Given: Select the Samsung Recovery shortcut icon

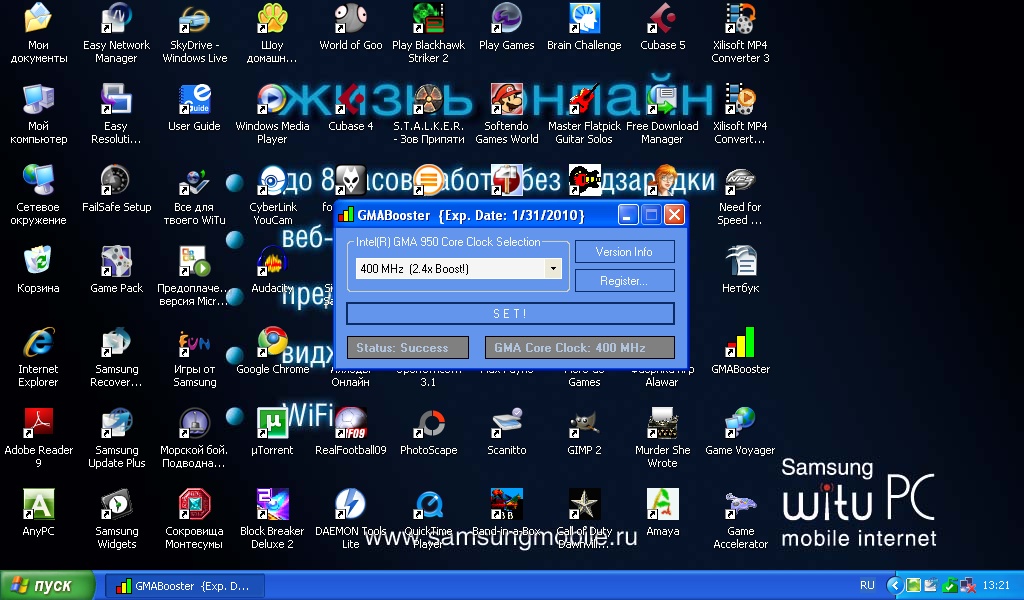Looking at the screenshot, I should [116, 342].
